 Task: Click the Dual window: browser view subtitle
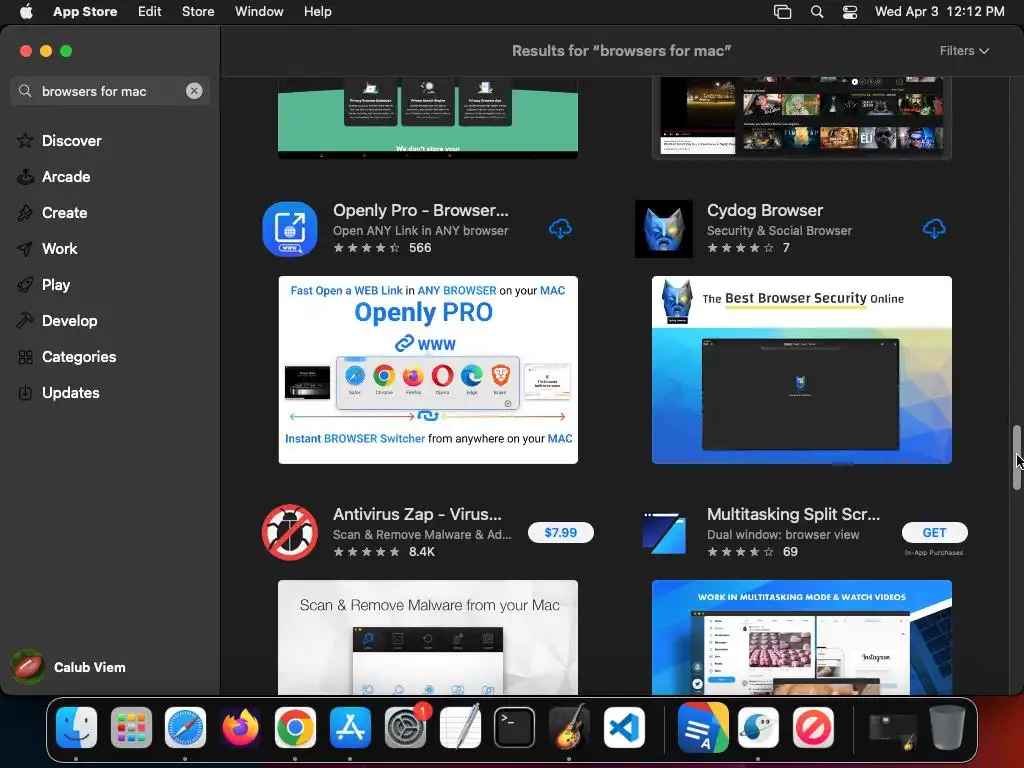pos(783,534)
